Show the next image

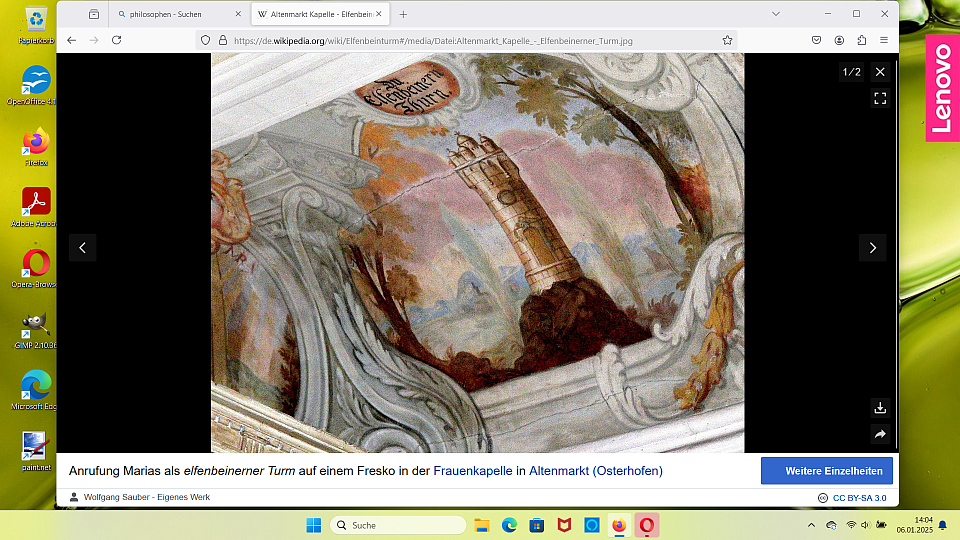873,248
